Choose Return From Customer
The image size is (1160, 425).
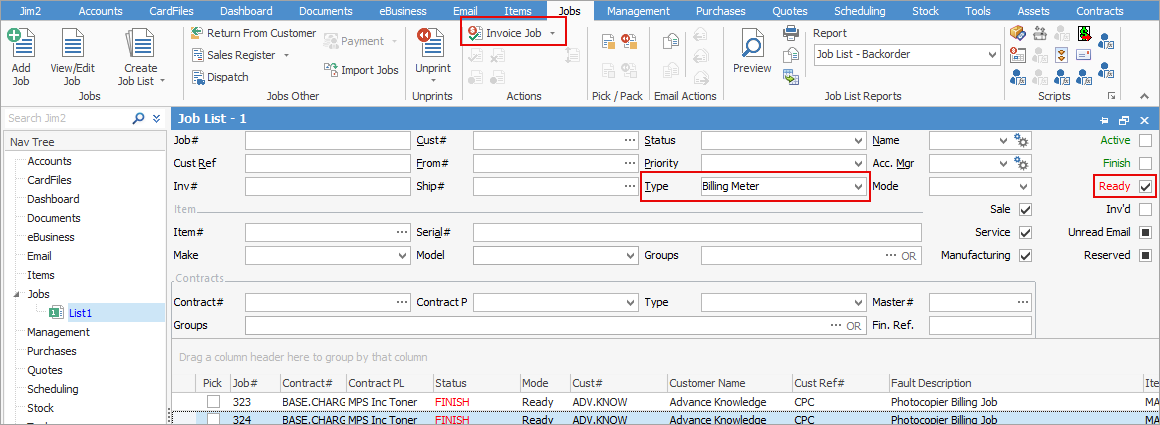[x=253, y=33]
